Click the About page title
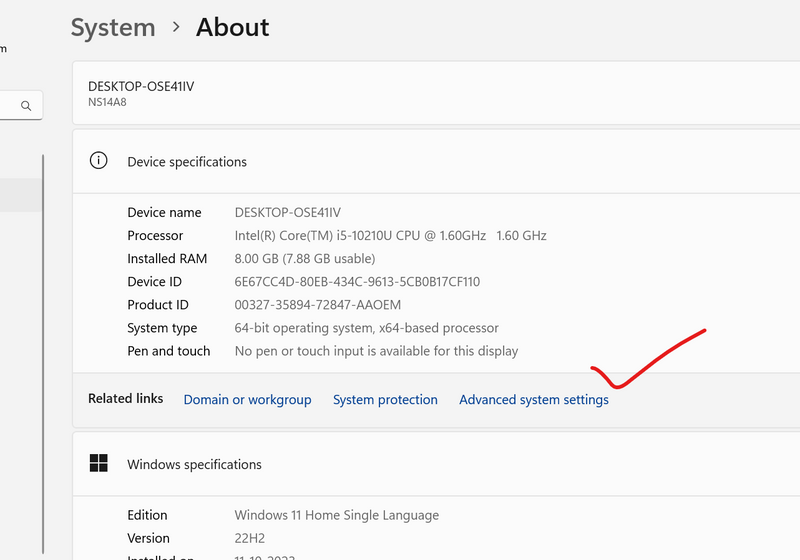 pos(232,27)
